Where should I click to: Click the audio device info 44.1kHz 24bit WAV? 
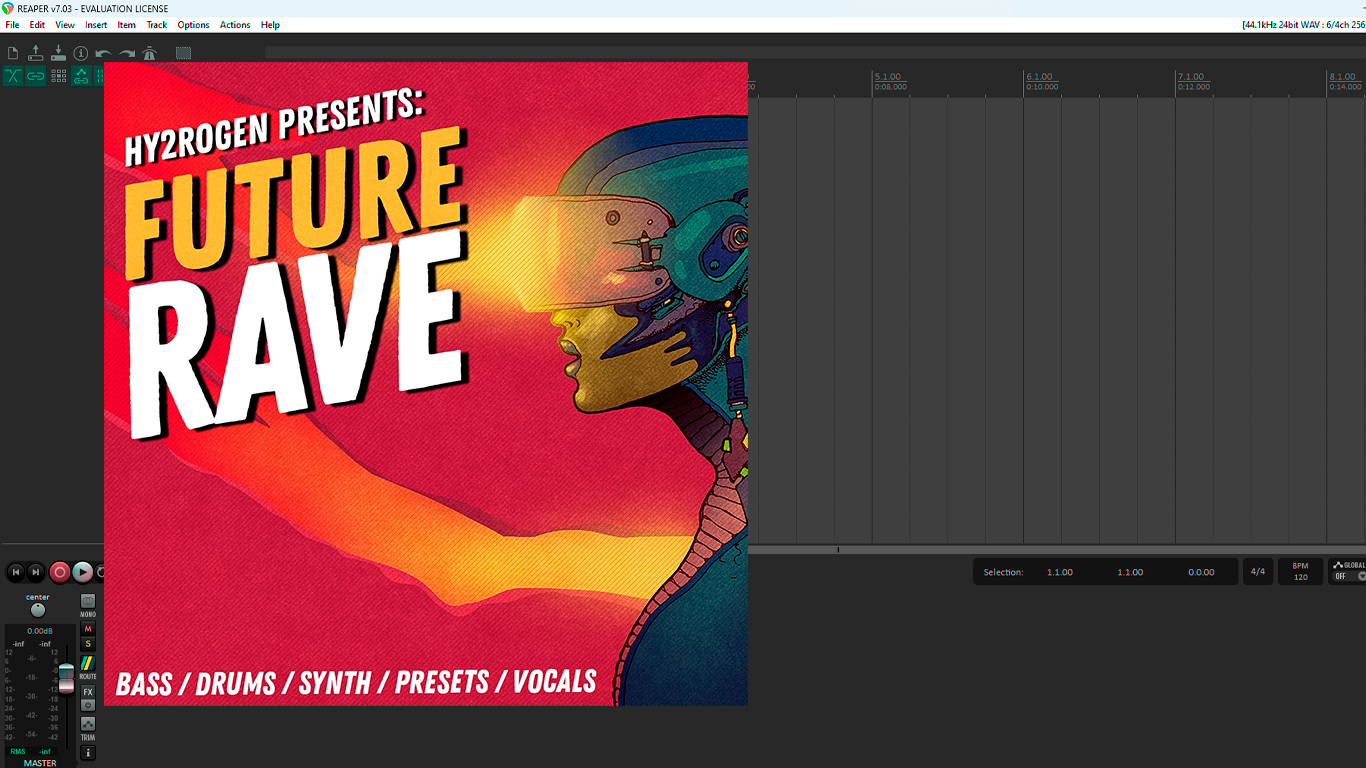[1303, 25]
